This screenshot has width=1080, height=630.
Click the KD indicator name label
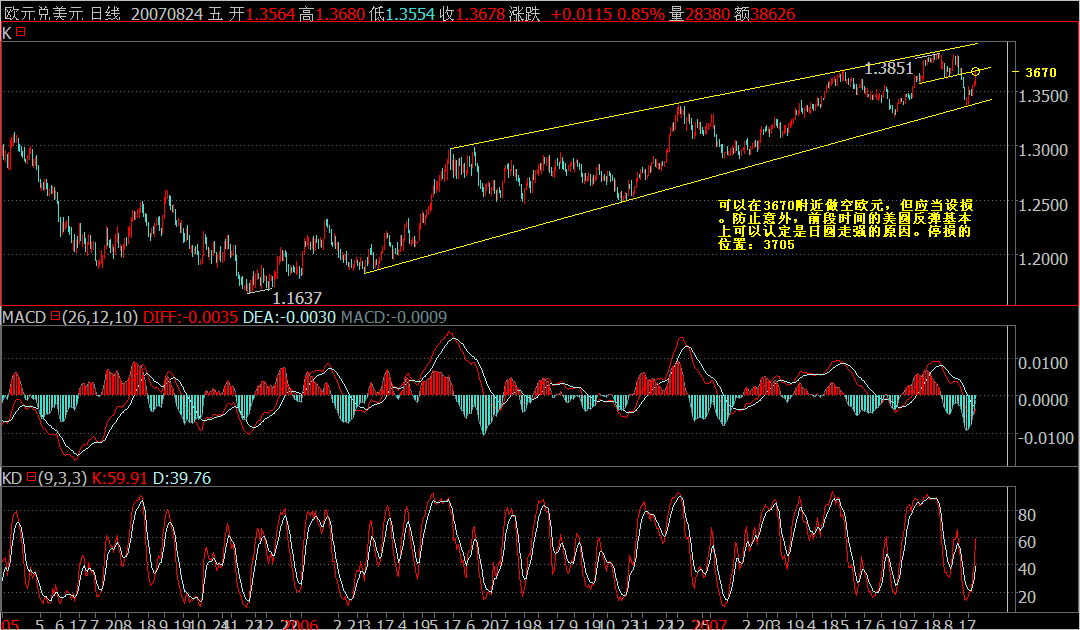coord(12,478)
